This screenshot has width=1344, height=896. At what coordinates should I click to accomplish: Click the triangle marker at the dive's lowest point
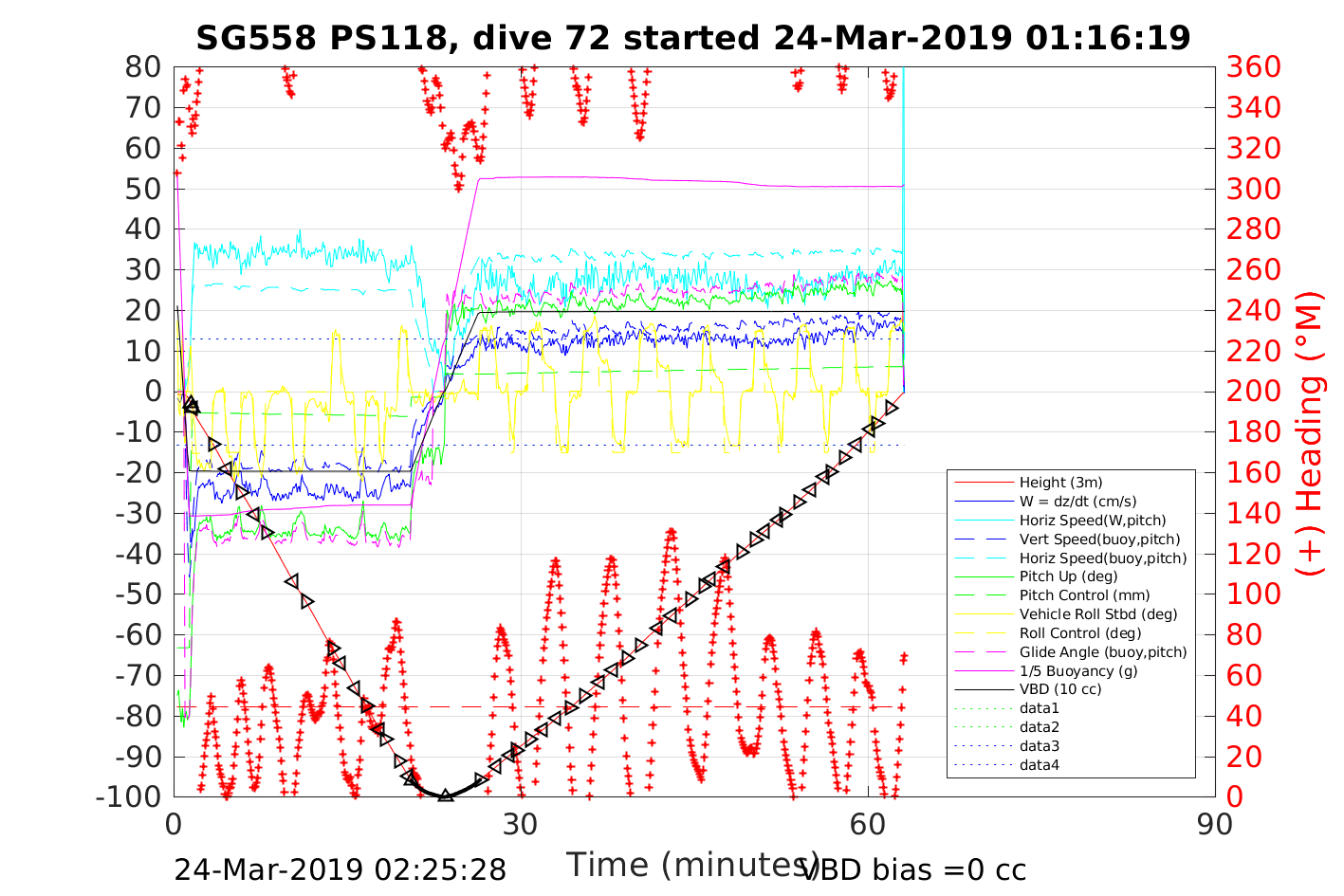[x=446, y=795]
